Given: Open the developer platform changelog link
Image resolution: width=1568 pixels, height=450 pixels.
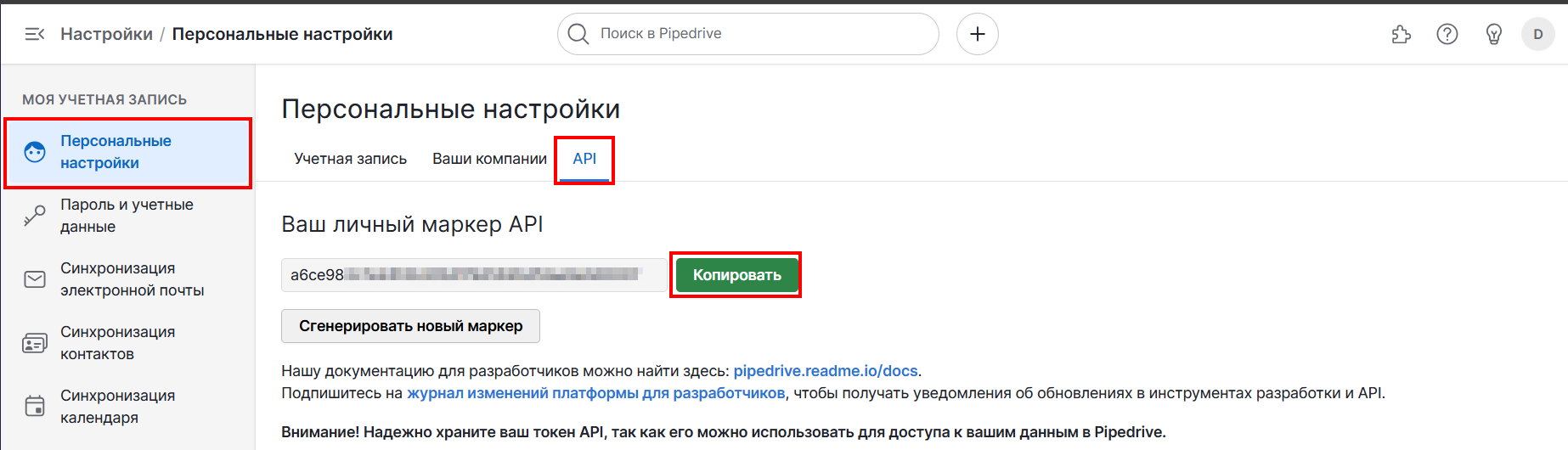Looking at the screenshot, I should (595, 393).
